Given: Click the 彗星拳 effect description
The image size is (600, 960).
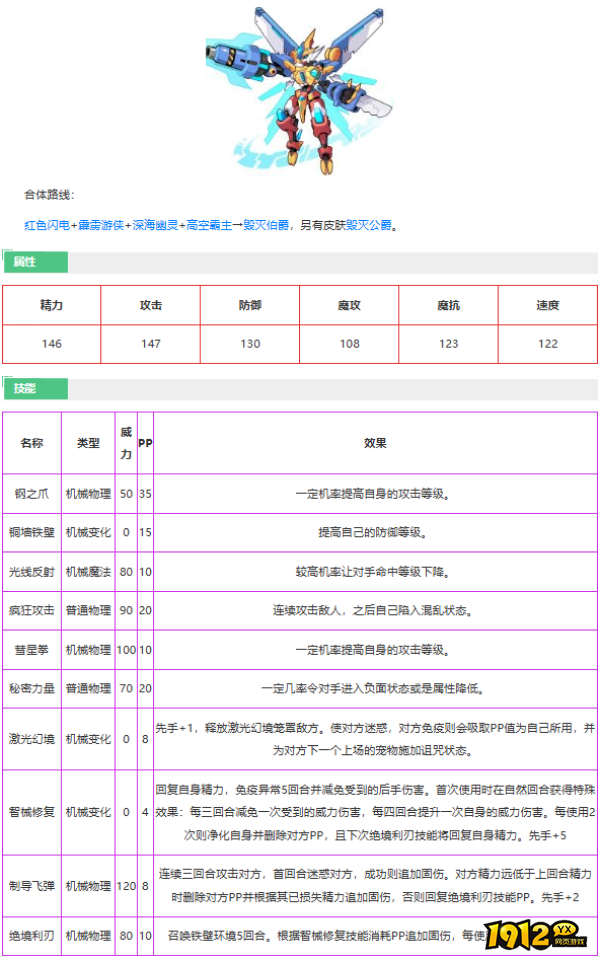Looking at the screenshot, I should click(375, 650).
